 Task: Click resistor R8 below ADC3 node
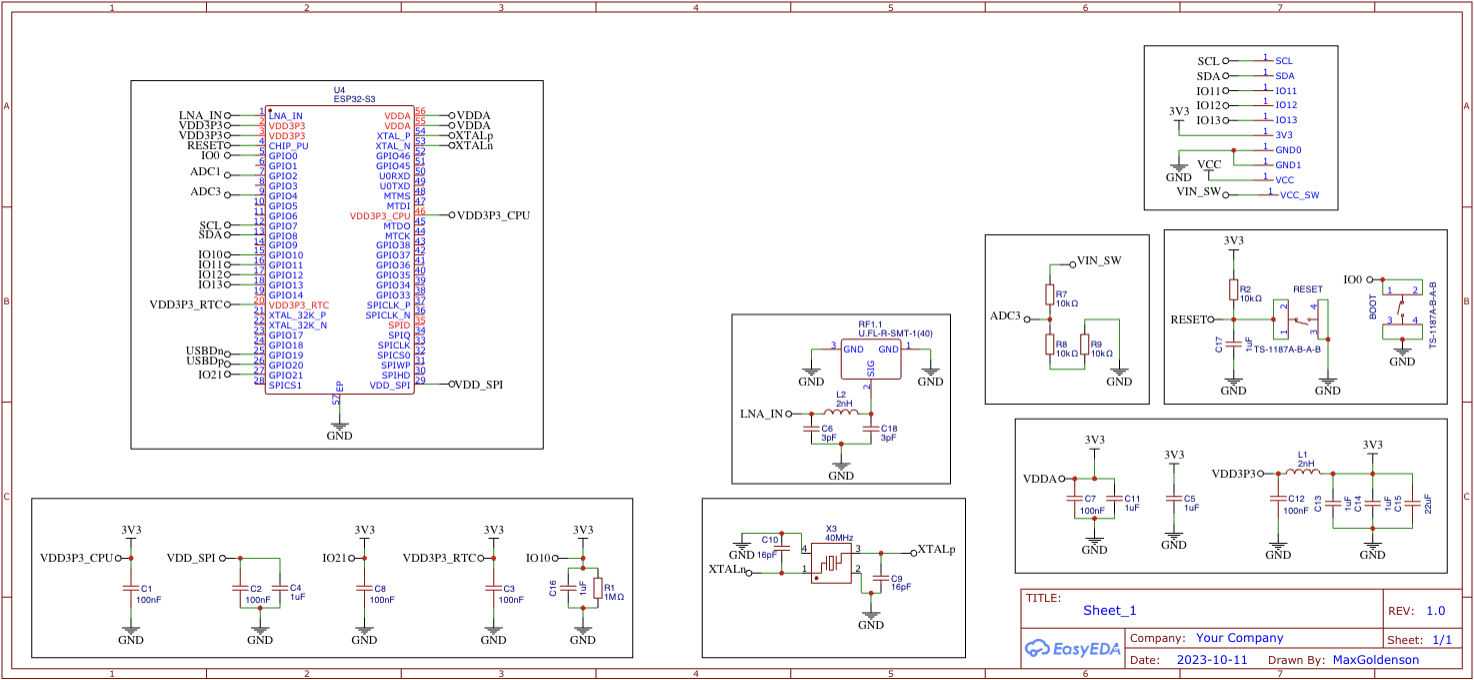point(1049,345)
